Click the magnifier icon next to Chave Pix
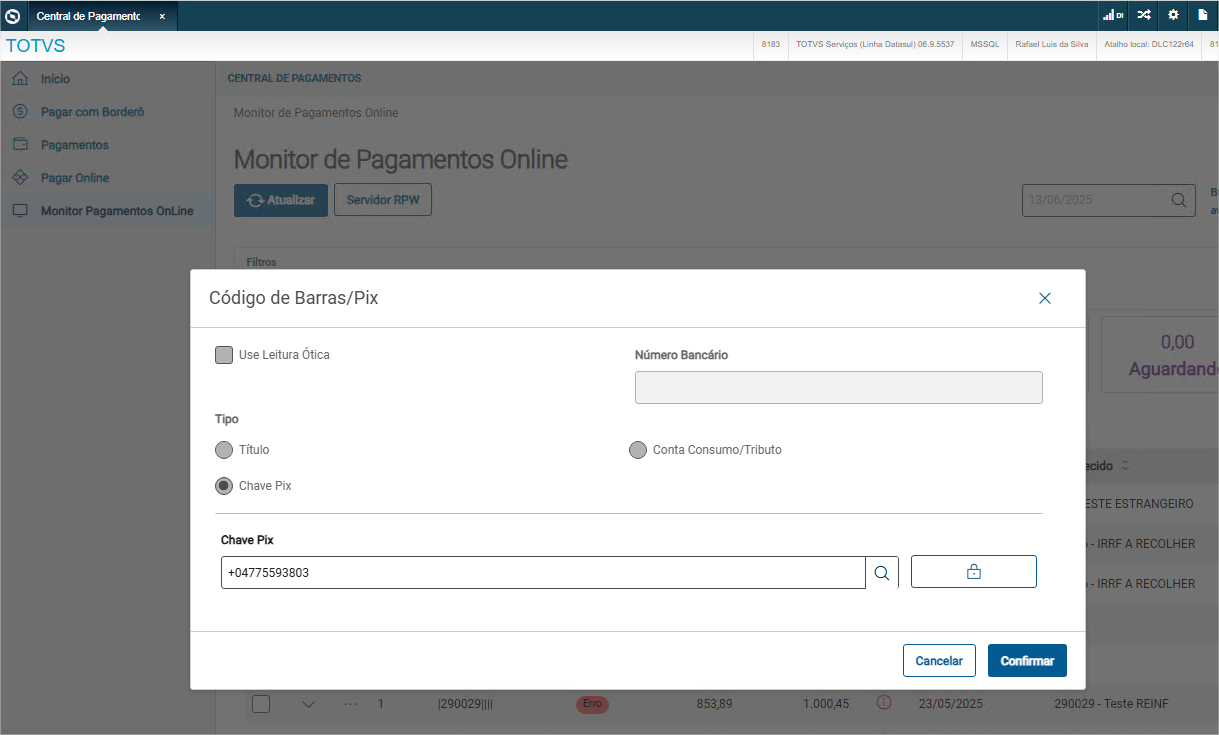The height and width of the screenshot is (735, 1219). 882,573
